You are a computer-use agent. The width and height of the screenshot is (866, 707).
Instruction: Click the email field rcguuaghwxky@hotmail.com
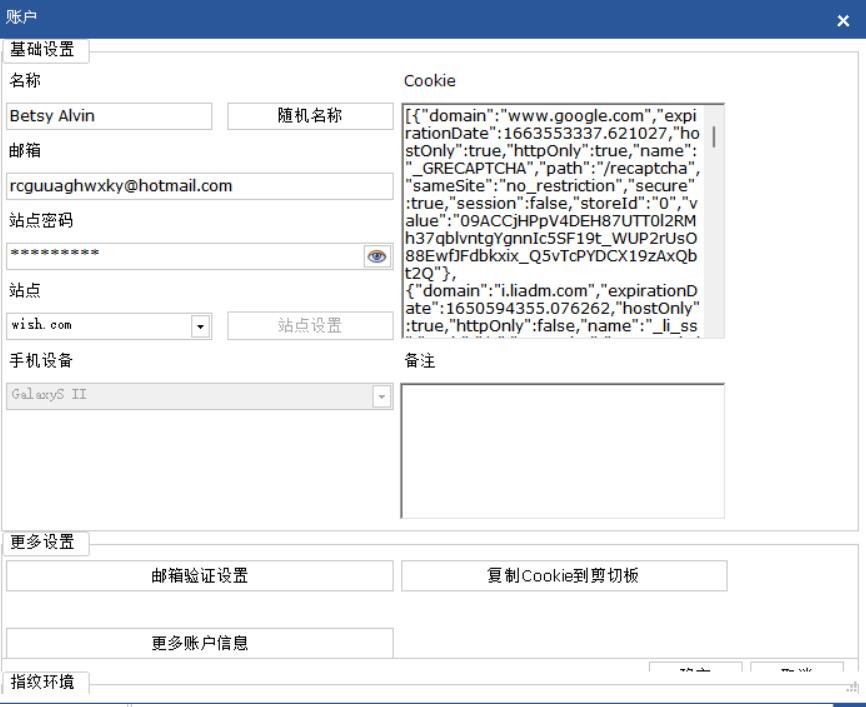point(199,186)
